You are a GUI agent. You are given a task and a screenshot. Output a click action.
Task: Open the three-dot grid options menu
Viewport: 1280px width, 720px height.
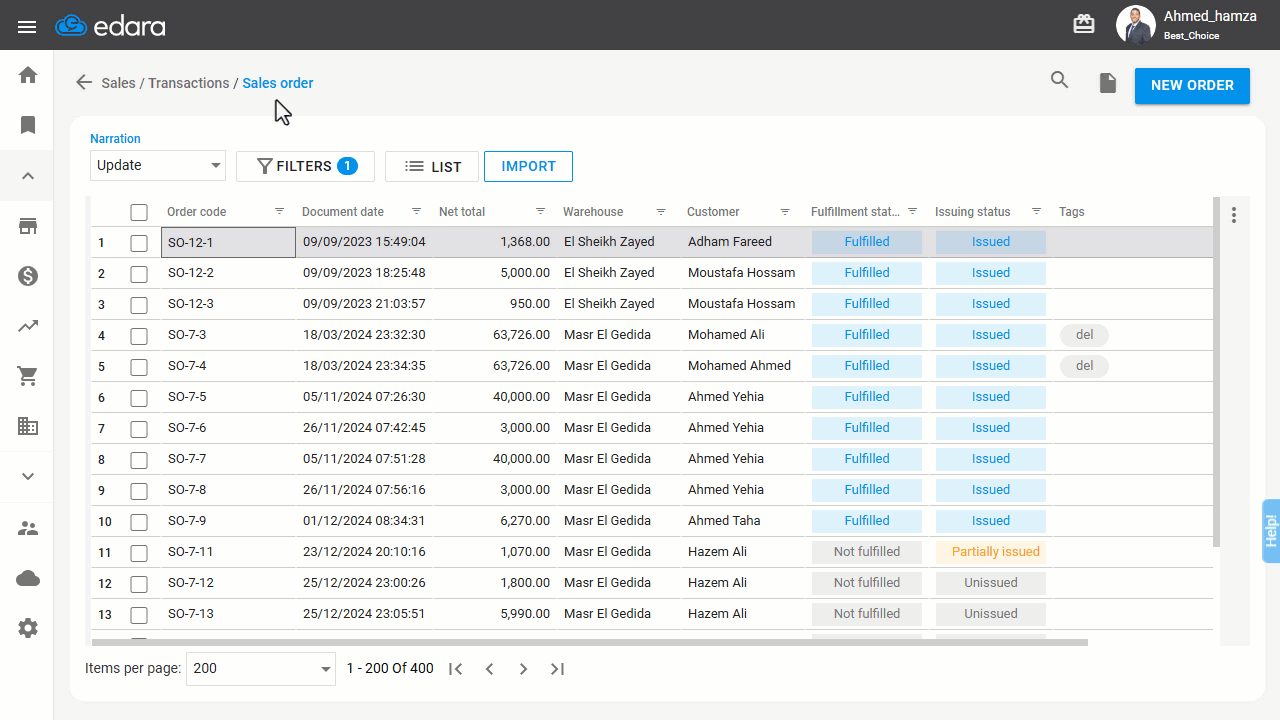coord(1234,215)
